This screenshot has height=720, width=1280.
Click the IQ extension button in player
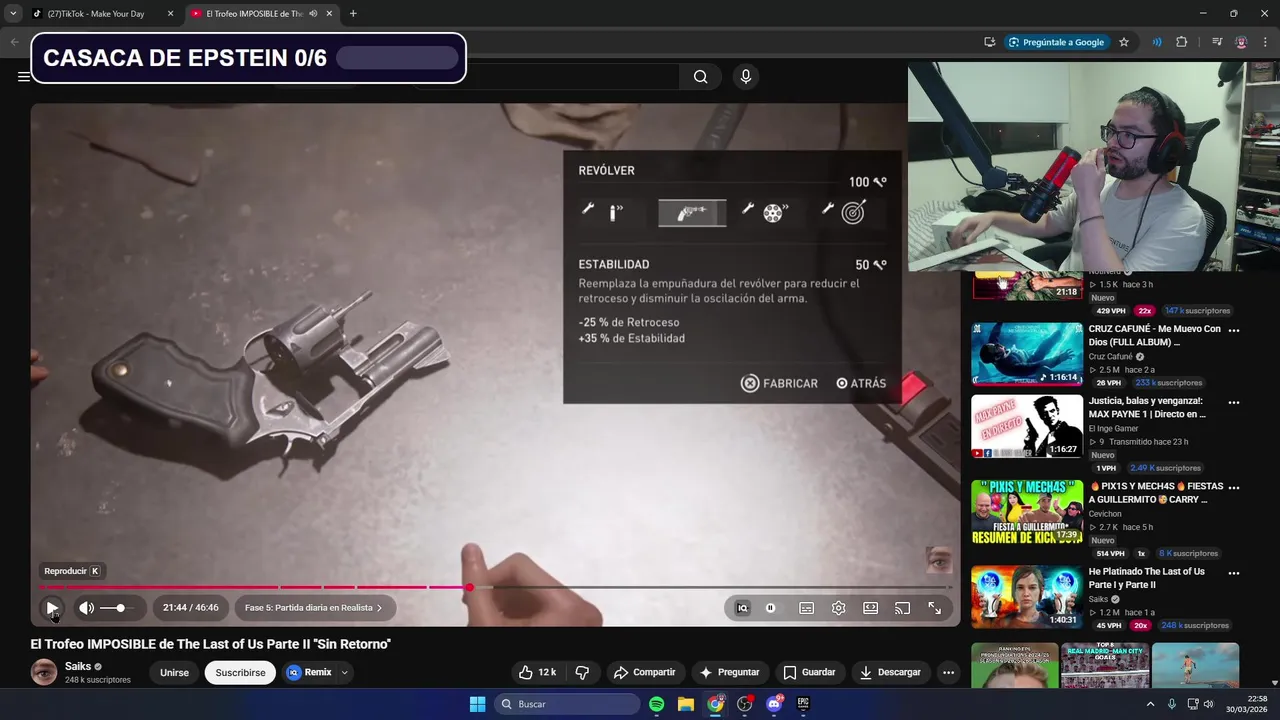click(x=742, y=608)
